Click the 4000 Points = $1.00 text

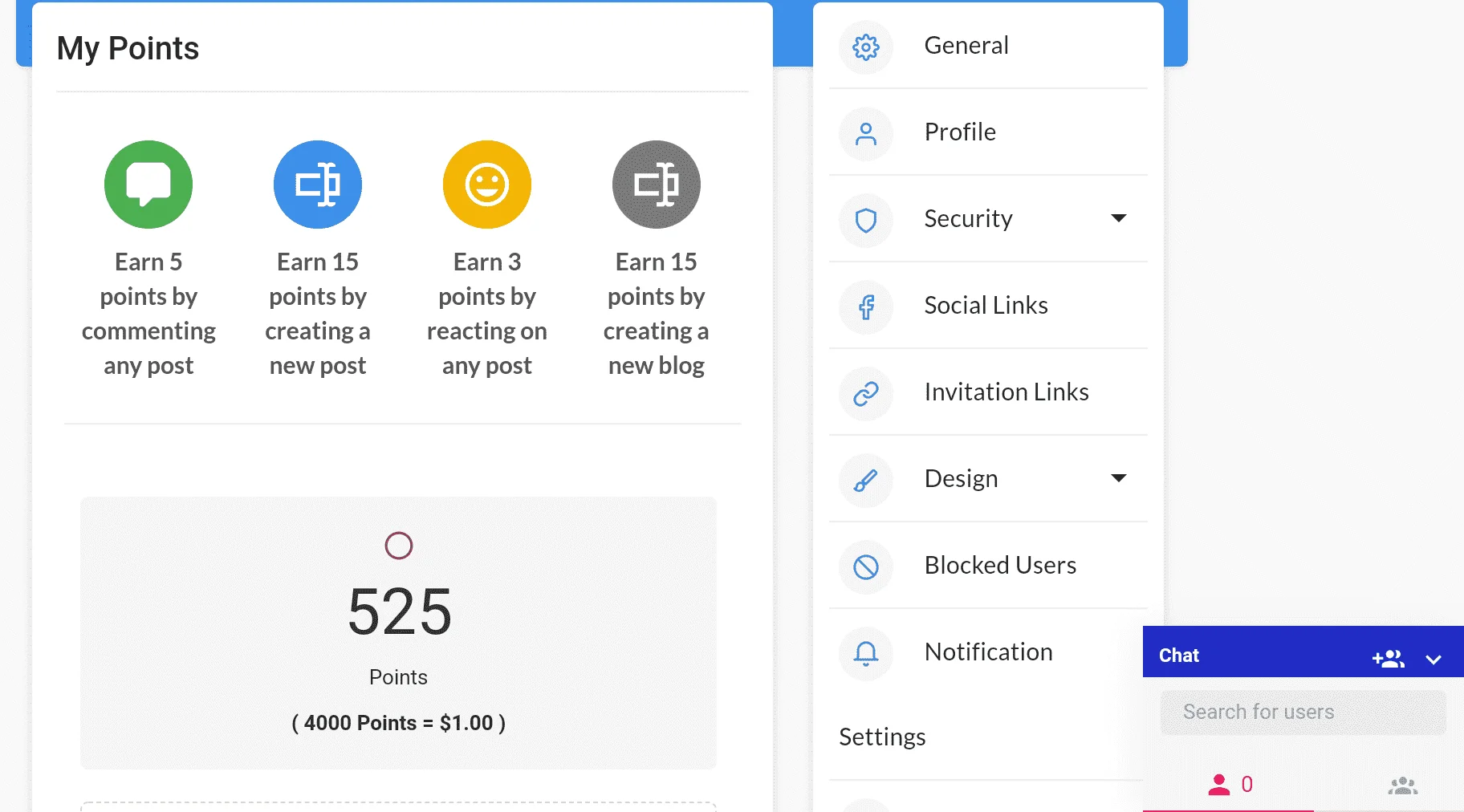[x=398, y=723]
